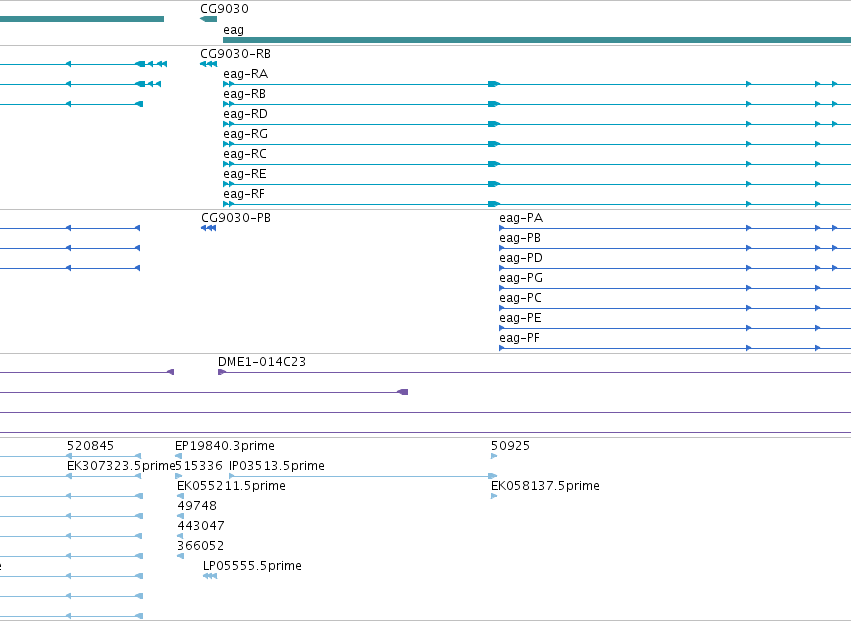The height and width of the screenshot is (621, 851).
Task: Click the eag-PG protein label
Action: (x=521, y=278)
